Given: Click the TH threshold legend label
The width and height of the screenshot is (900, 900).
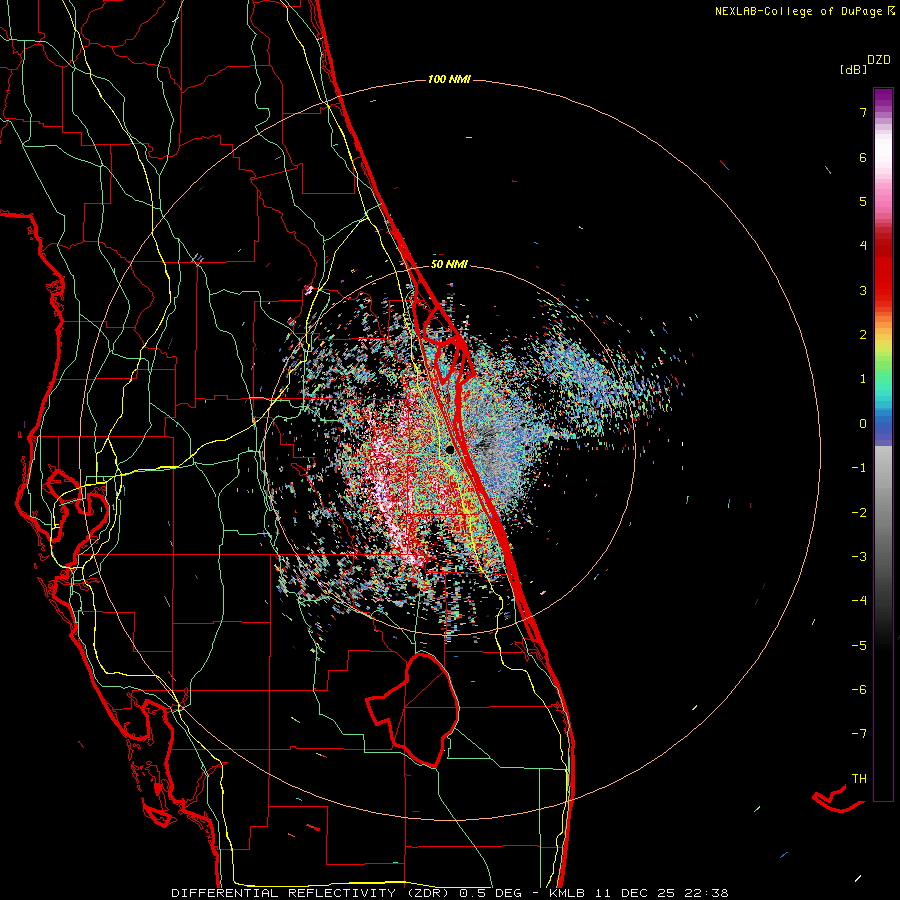Looking at the screenshot, I should click(x=859, y=779).
